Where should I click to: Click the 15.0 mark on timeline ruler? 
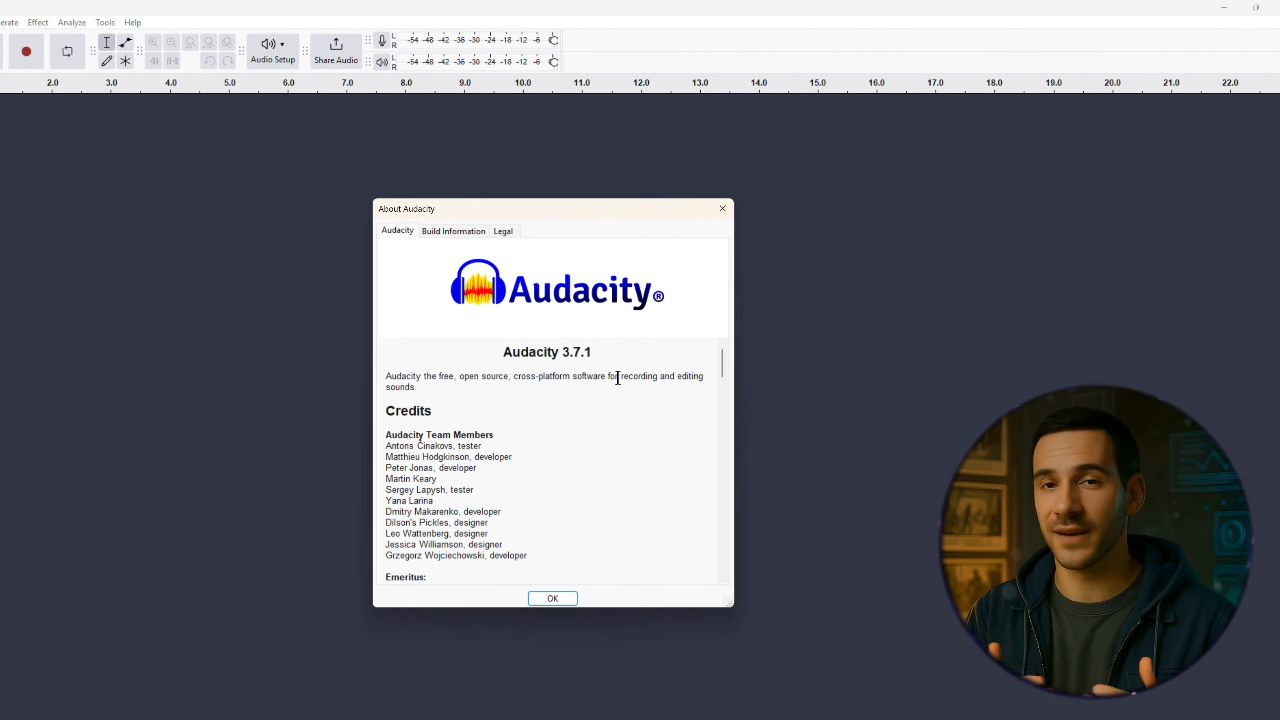tap(817, 83)
